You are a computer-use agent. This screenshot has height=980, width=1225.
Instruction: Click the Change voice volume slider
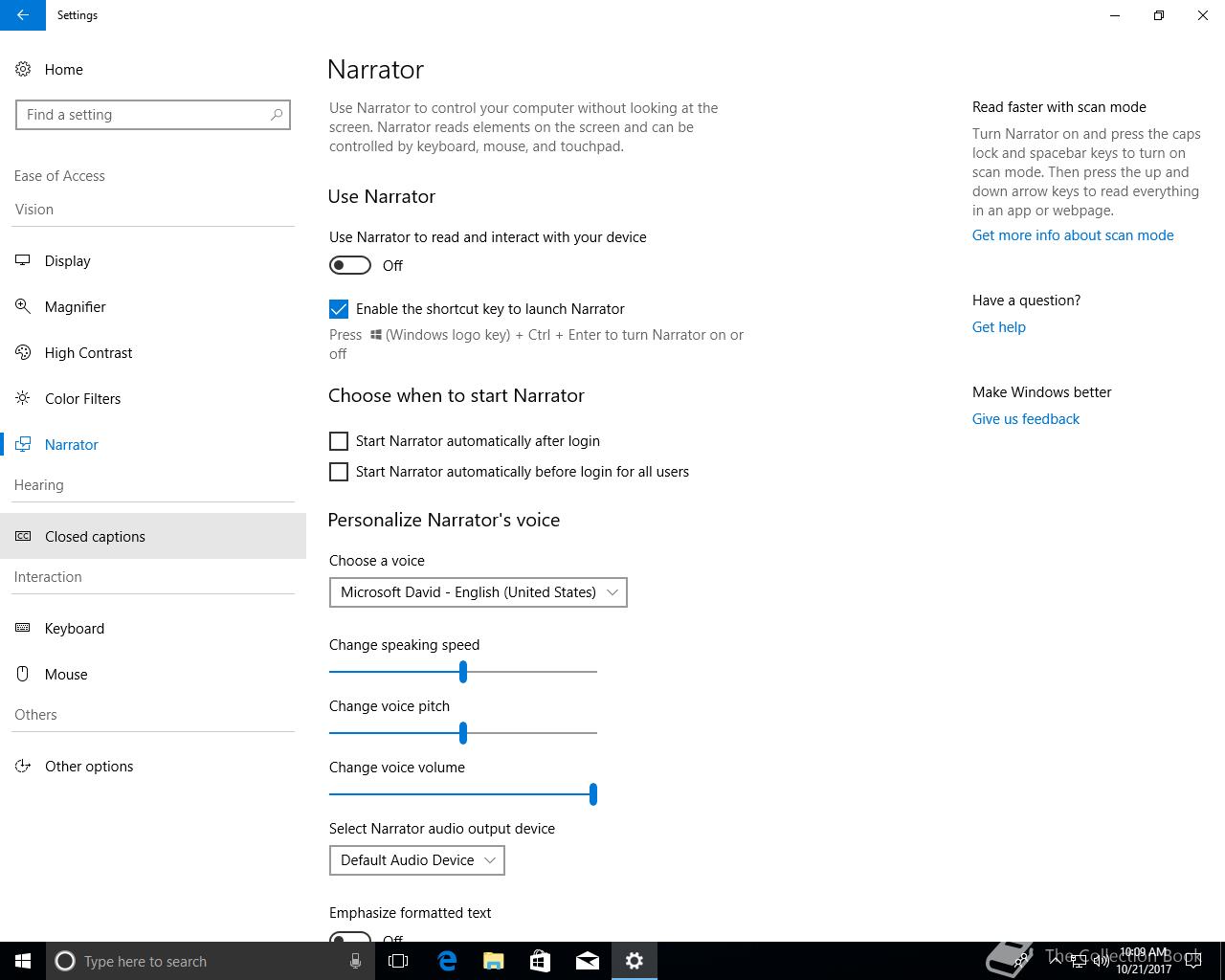pos(463,794)
